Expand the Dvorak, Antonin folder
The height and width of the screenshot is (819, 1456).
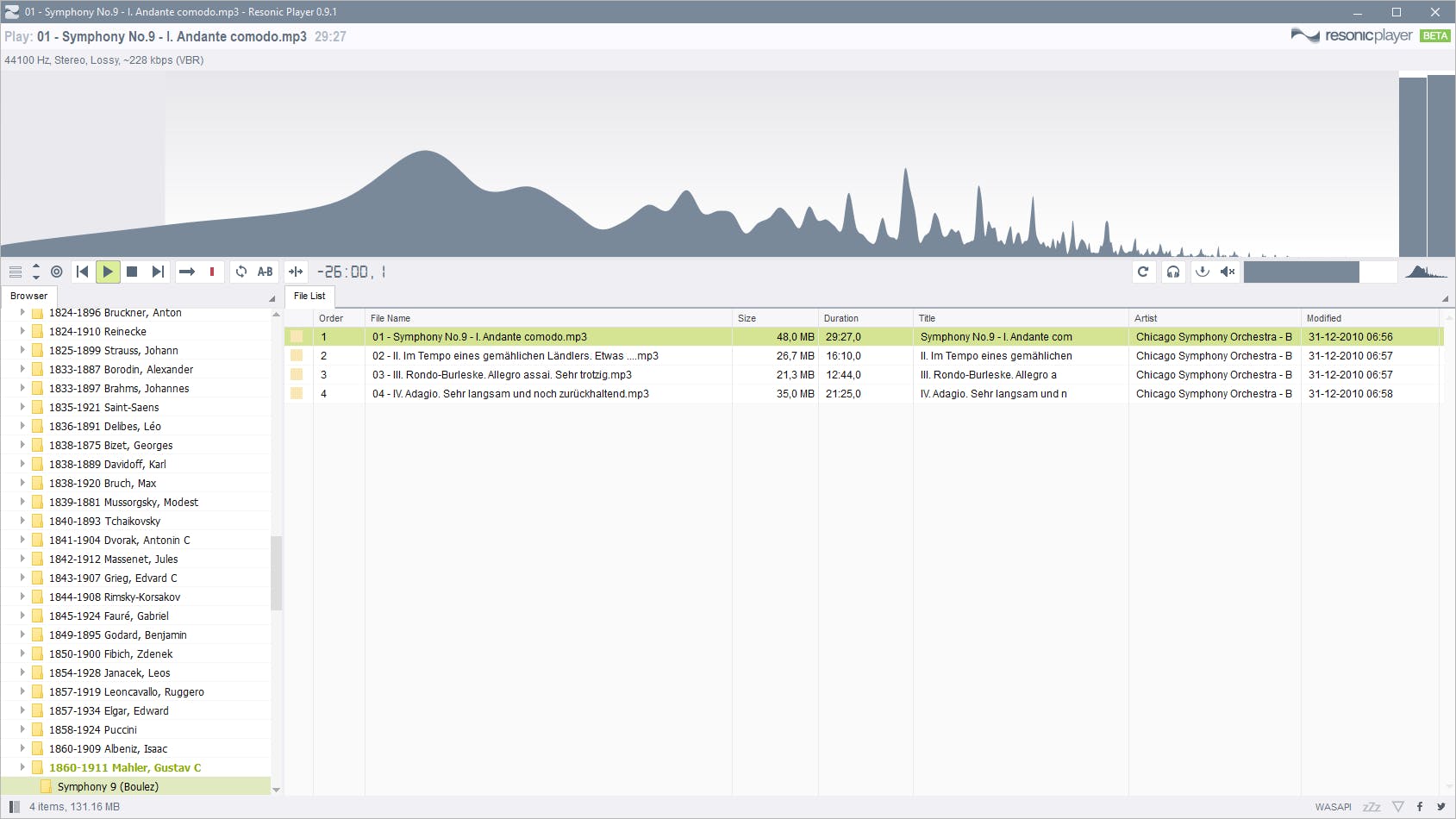(22, 540)
